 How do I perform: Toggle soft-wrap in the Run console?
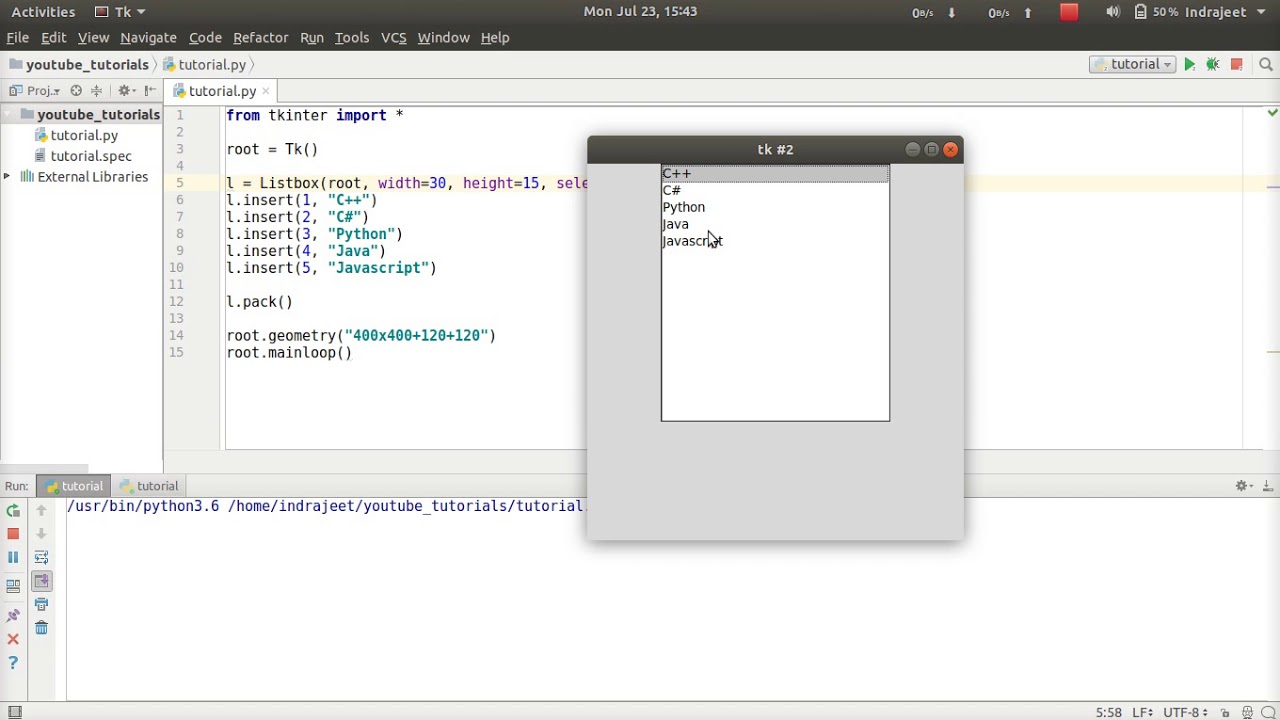tap(41, 557)
